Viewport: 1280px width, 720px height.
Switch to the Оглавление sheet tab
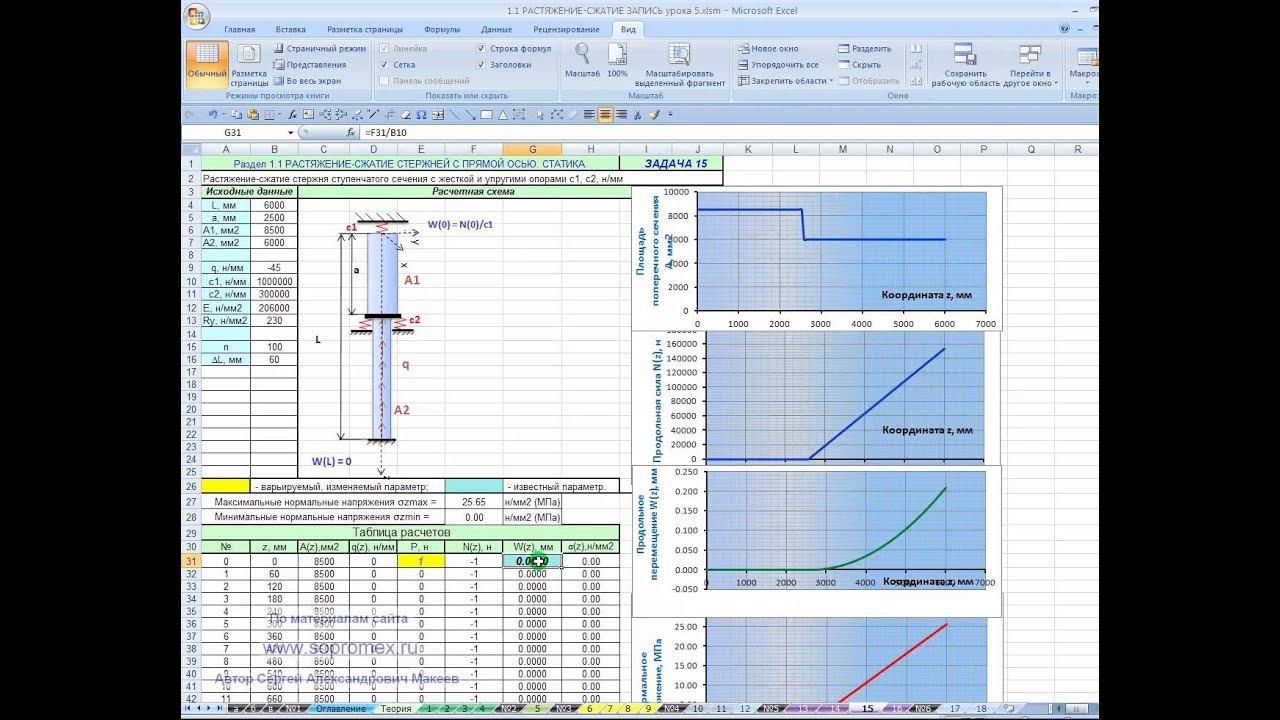click(x=340, y=709)
